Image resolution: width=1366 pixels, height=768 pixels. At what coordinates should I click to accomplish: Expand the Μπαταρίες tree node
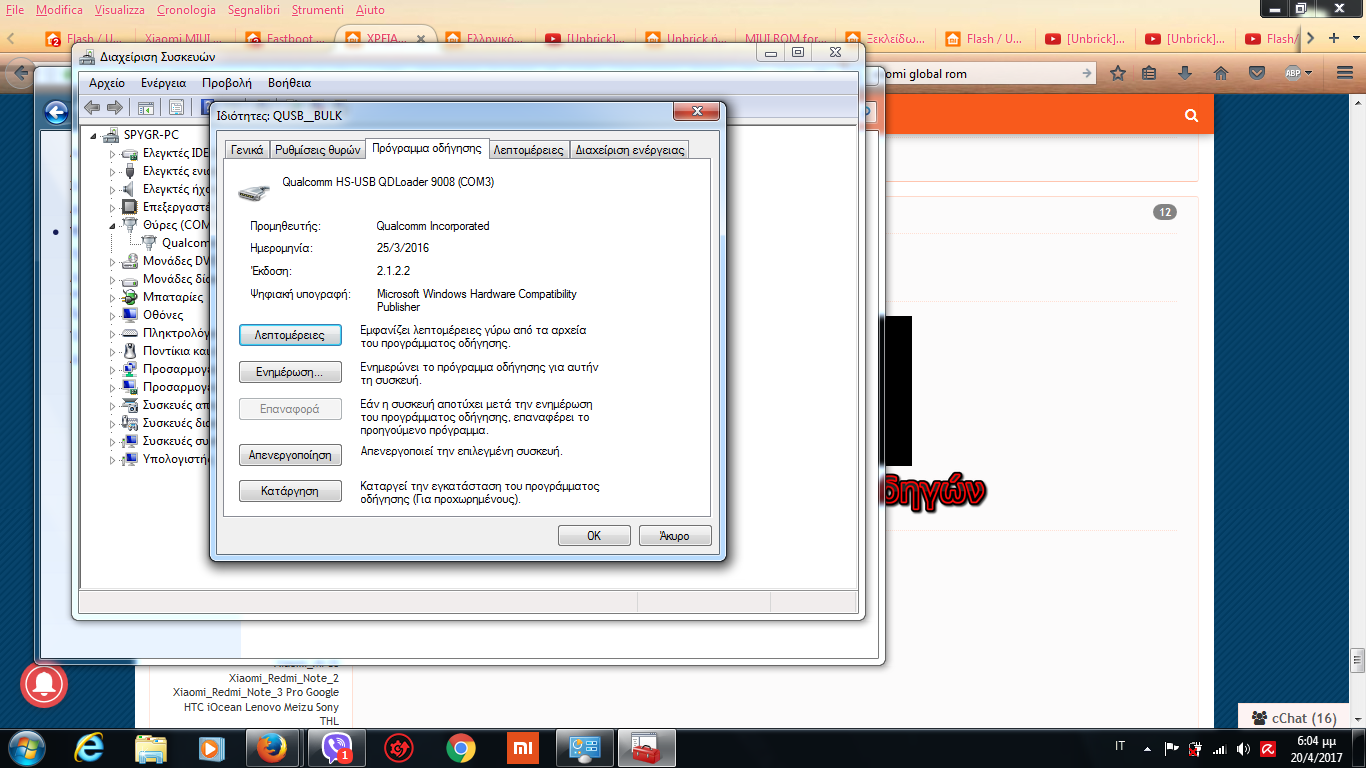coord(113,297)
